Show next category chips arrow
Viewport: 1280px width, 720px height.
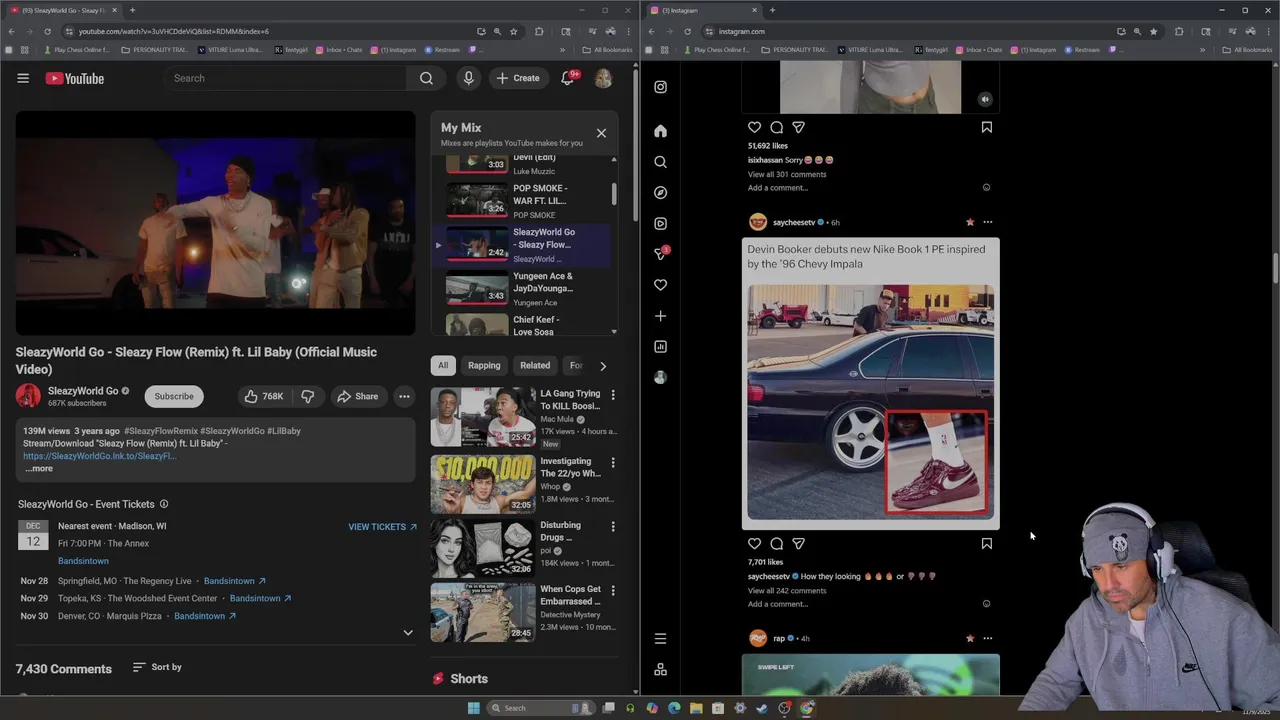tap(602, 366)
